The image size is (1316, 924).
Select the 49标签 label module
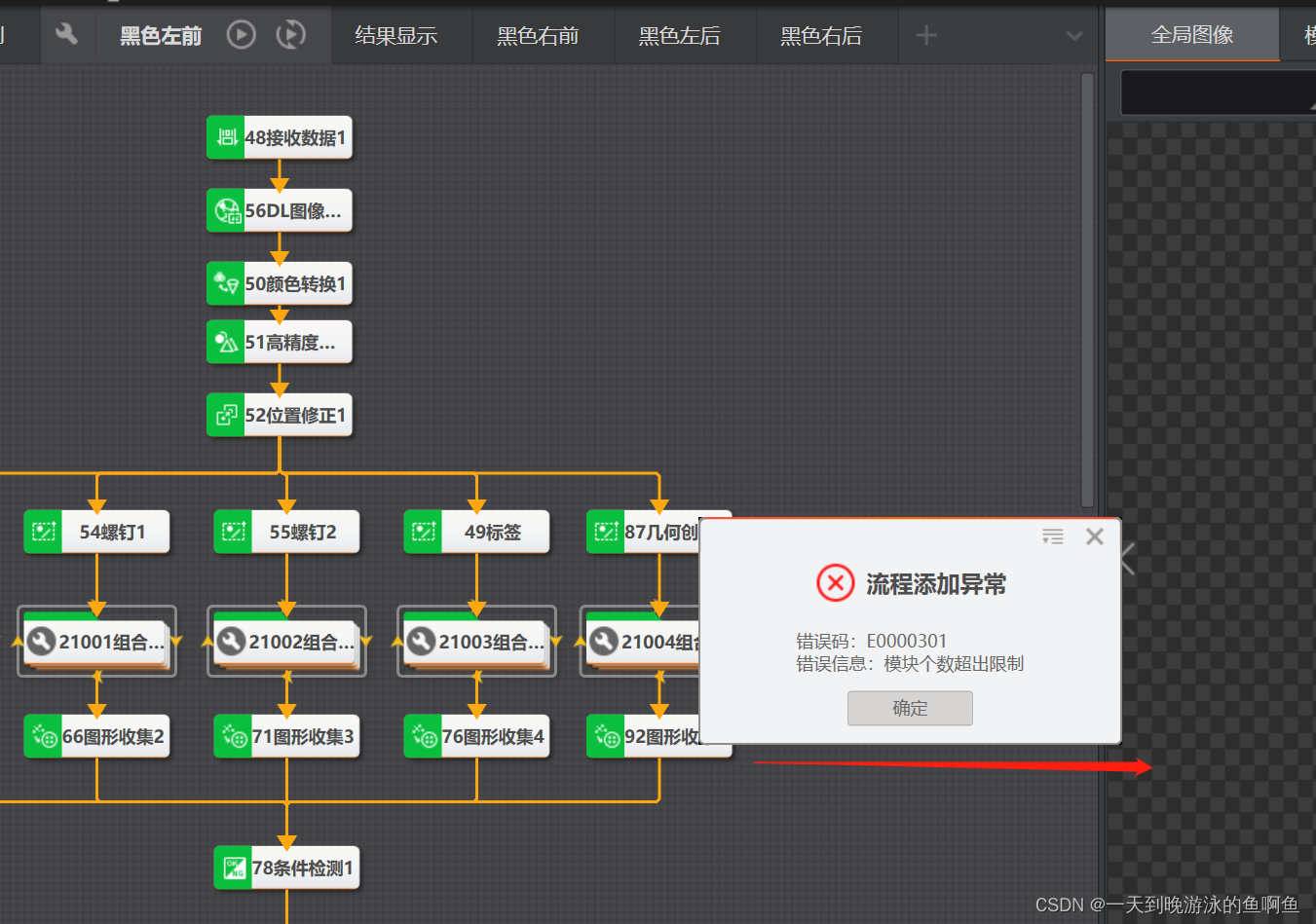pyautogui.click(x=476, y=532)
